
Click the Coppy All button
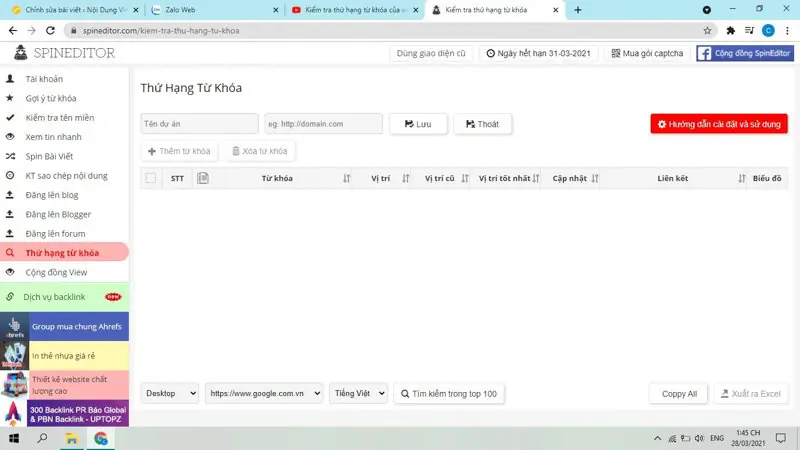coord(679,394)
